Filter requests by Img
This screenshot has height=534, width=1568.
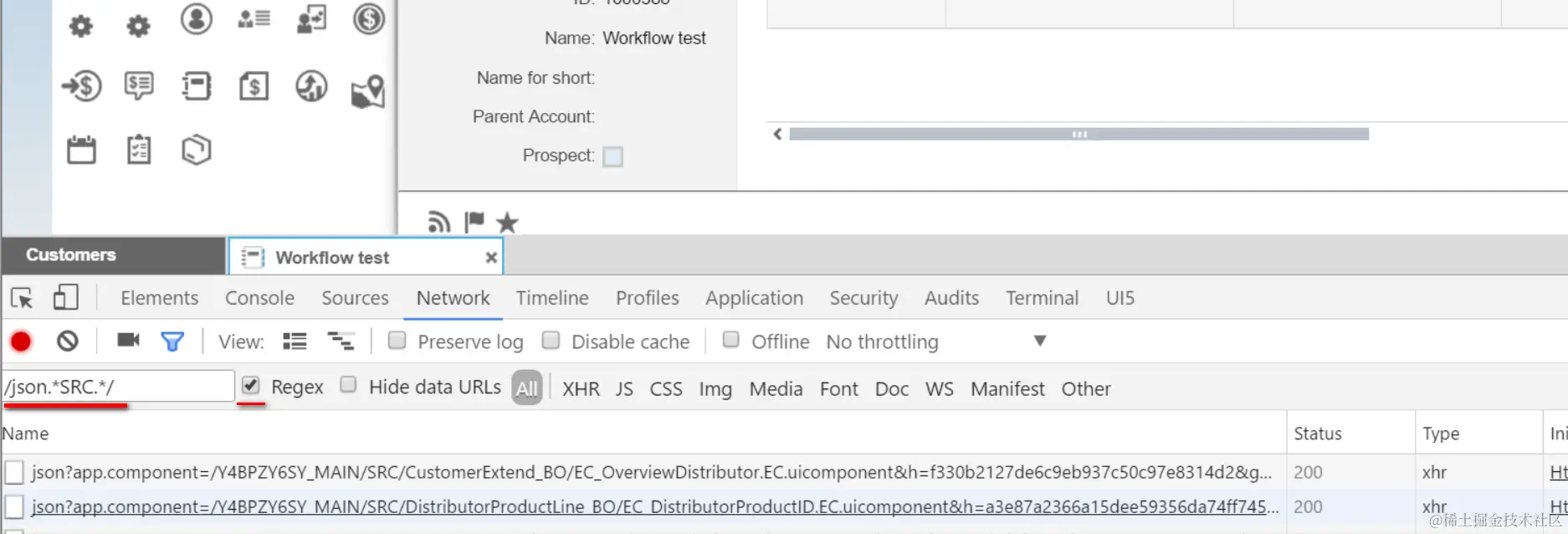(715, 389)
